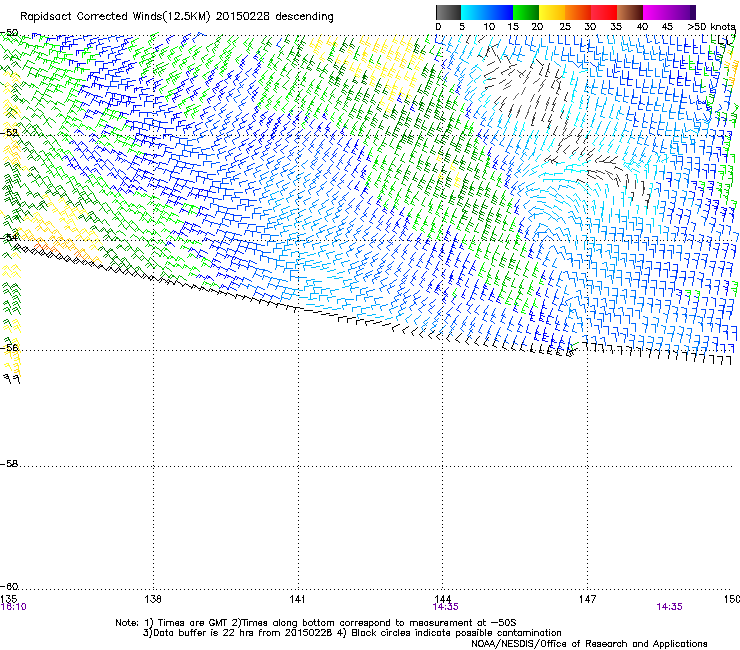Click the note '1) Times are GMT'
Screen dimensions: 740x650
(x=186, y=623)
